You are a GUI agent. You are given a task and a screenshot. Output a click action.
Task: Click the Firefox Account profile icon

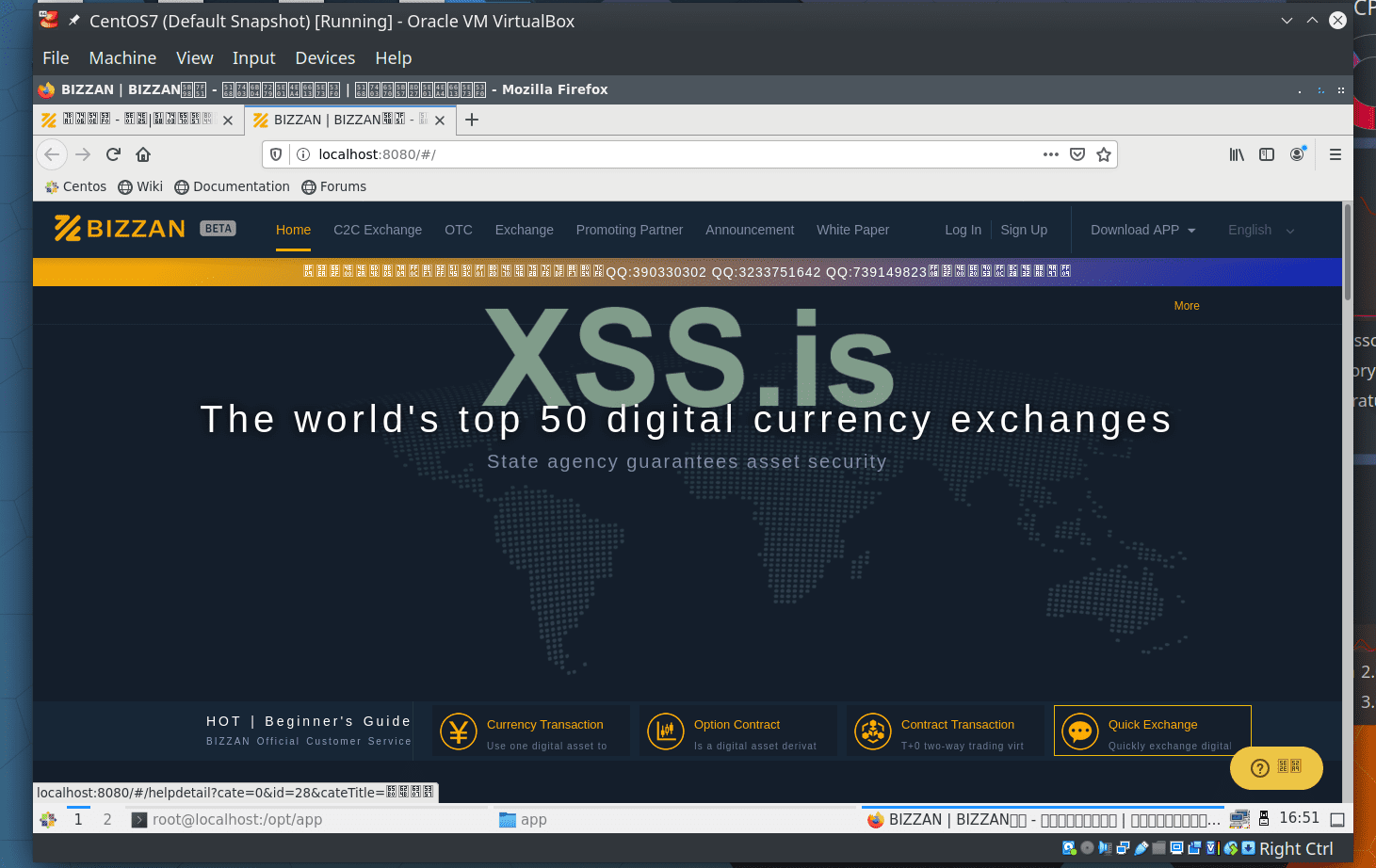[1297, 153]
